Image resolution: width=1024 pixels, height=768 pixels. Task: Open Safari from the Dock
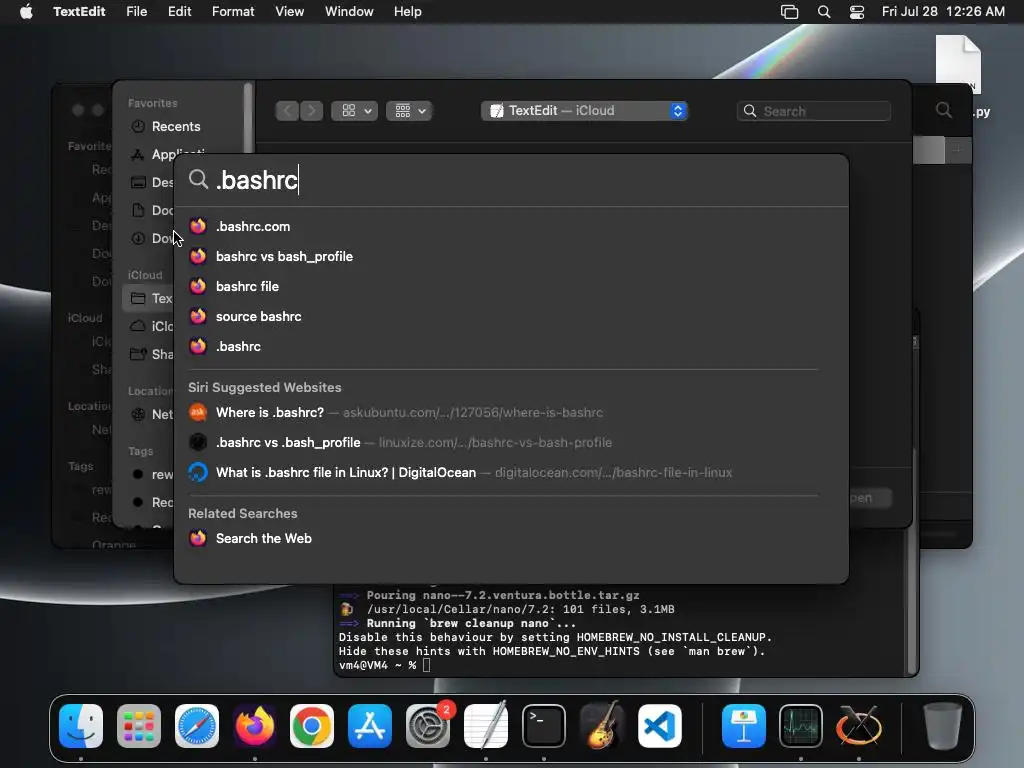(x=197, y=726)
